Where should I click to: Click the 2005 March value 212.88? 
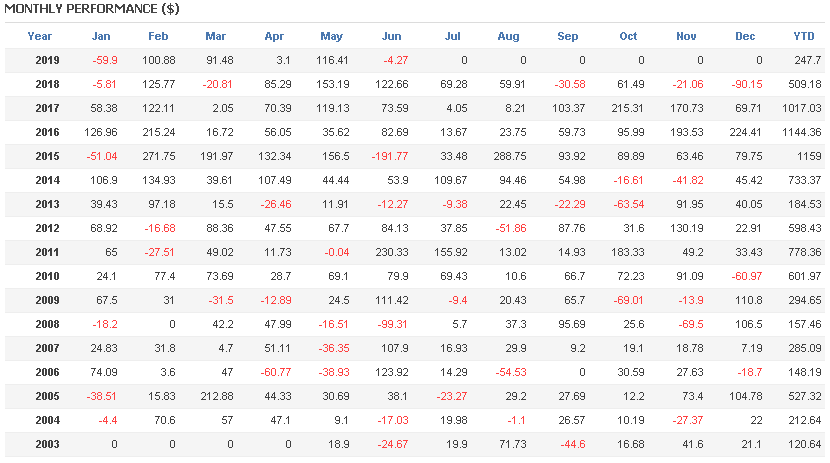(216, 396)
